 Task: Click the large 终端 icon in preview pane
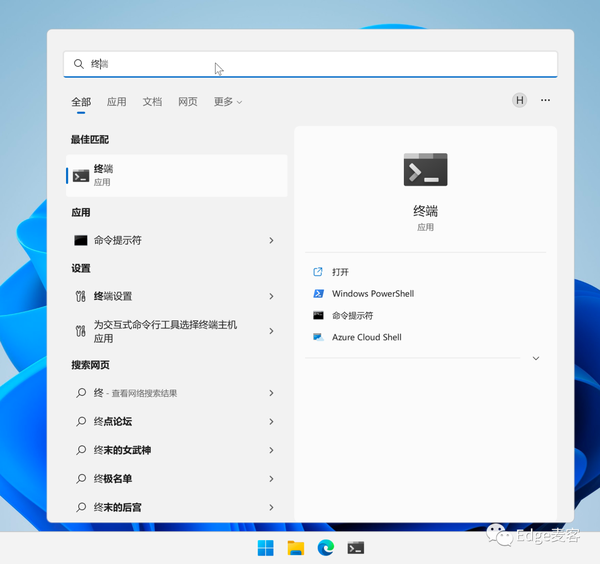[426, 170]
